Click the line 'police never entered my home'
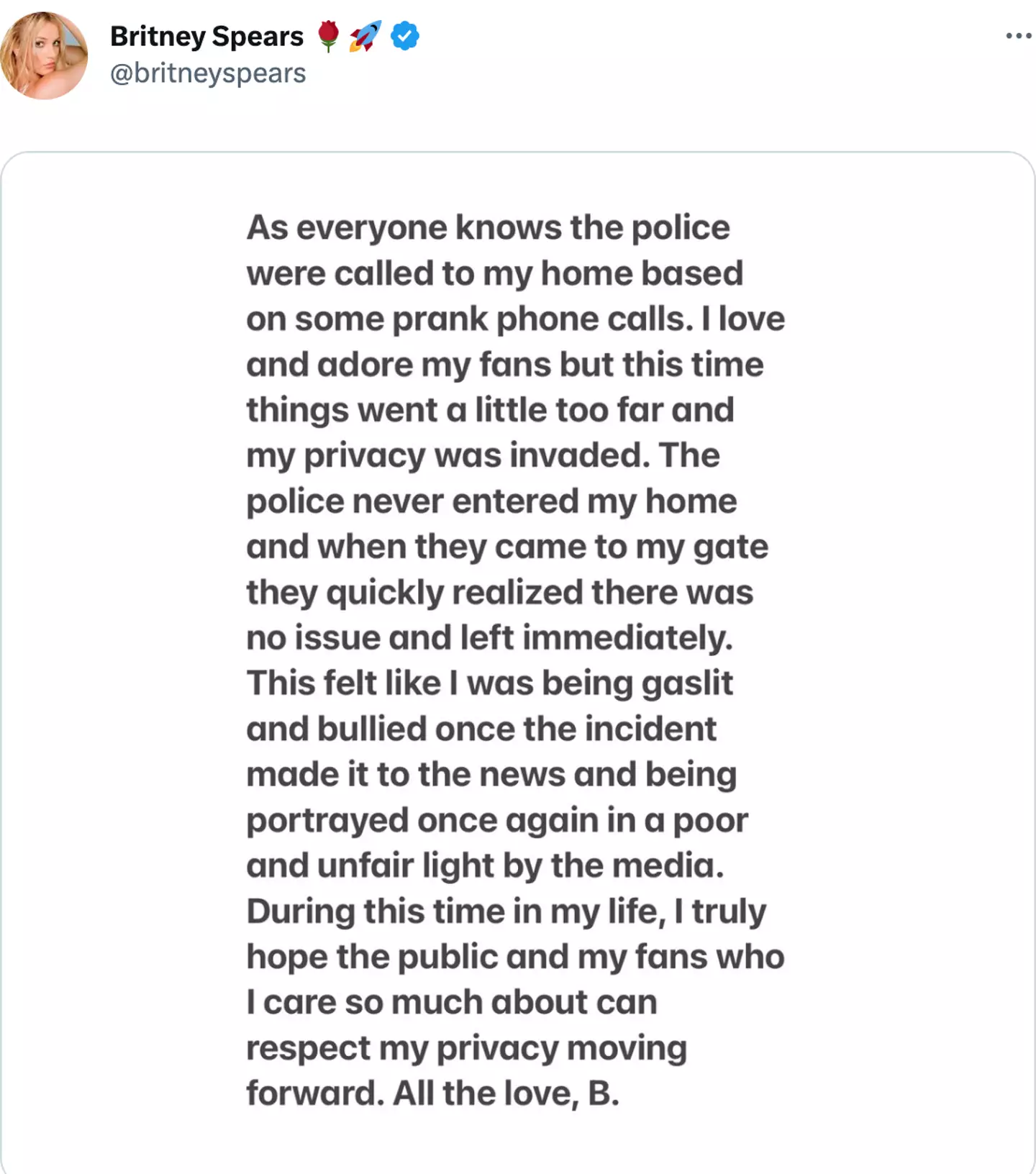This screenshot has width=1036, height=1174. coord(491,501)
